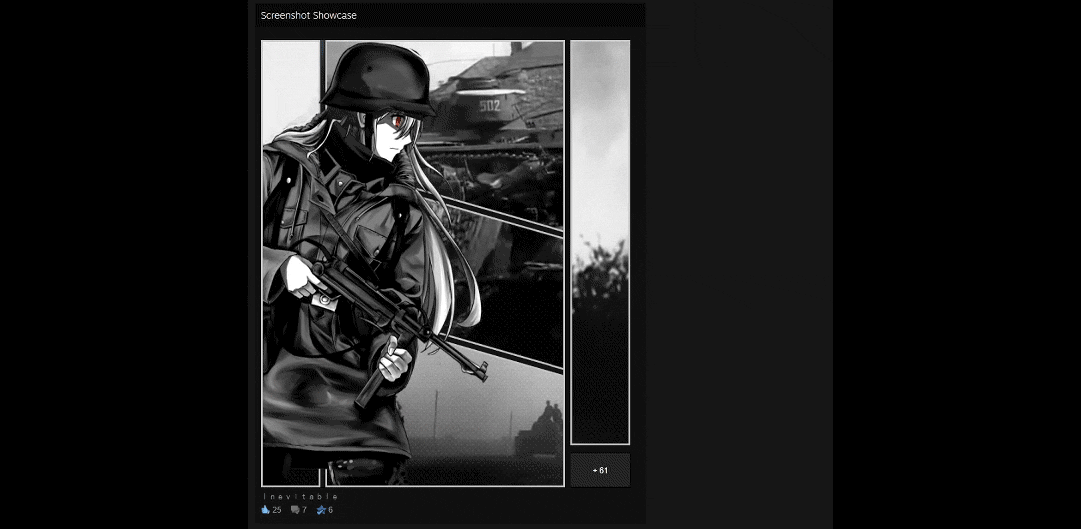
Task: Click the Screenshot Showcase header
Action: pos(309,15)
